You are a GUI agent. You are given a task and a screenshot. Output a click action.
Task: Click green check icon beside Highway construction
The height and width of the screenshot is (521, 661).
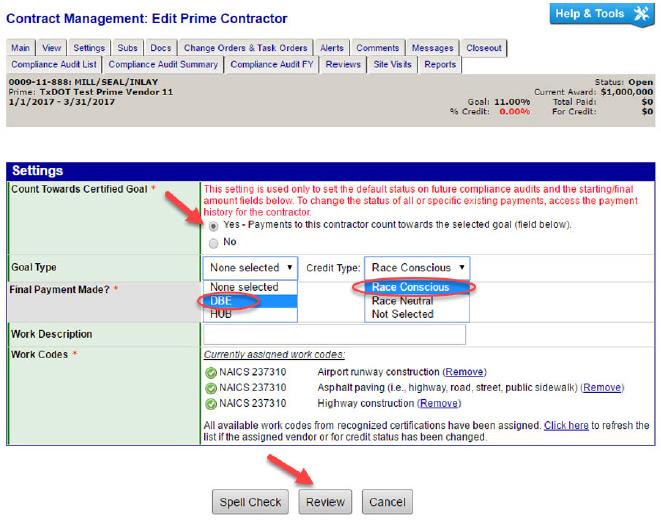pos(210,403)
